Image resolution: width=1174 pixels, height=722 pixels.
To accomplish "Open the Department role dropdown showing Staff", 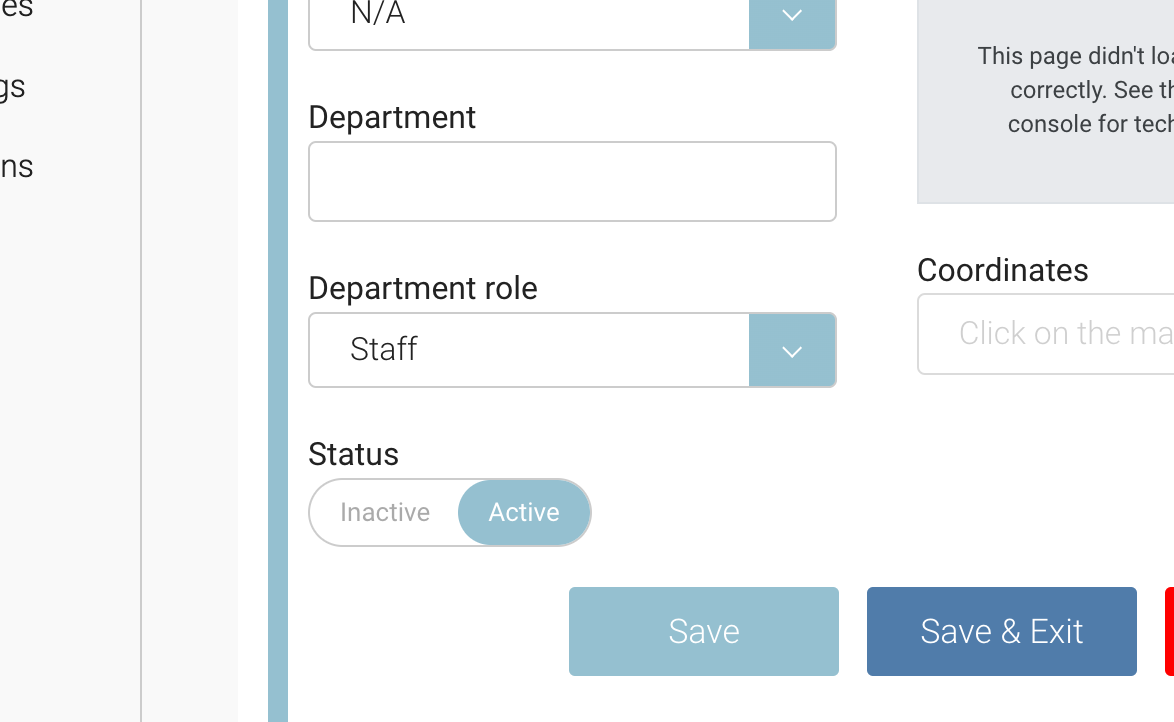I will [x=530, y=350].
